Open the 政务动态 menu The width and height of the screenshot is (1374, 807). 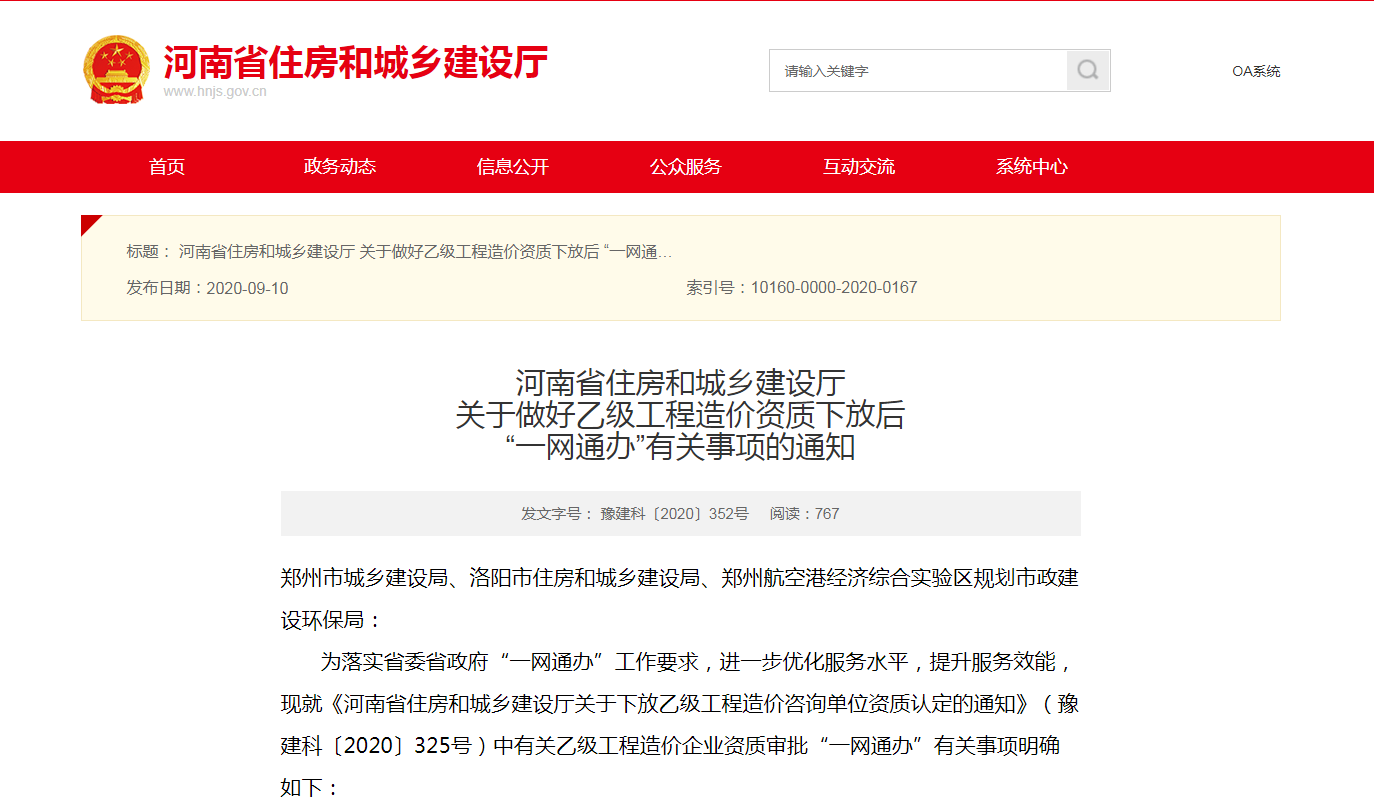pos(340,167)
